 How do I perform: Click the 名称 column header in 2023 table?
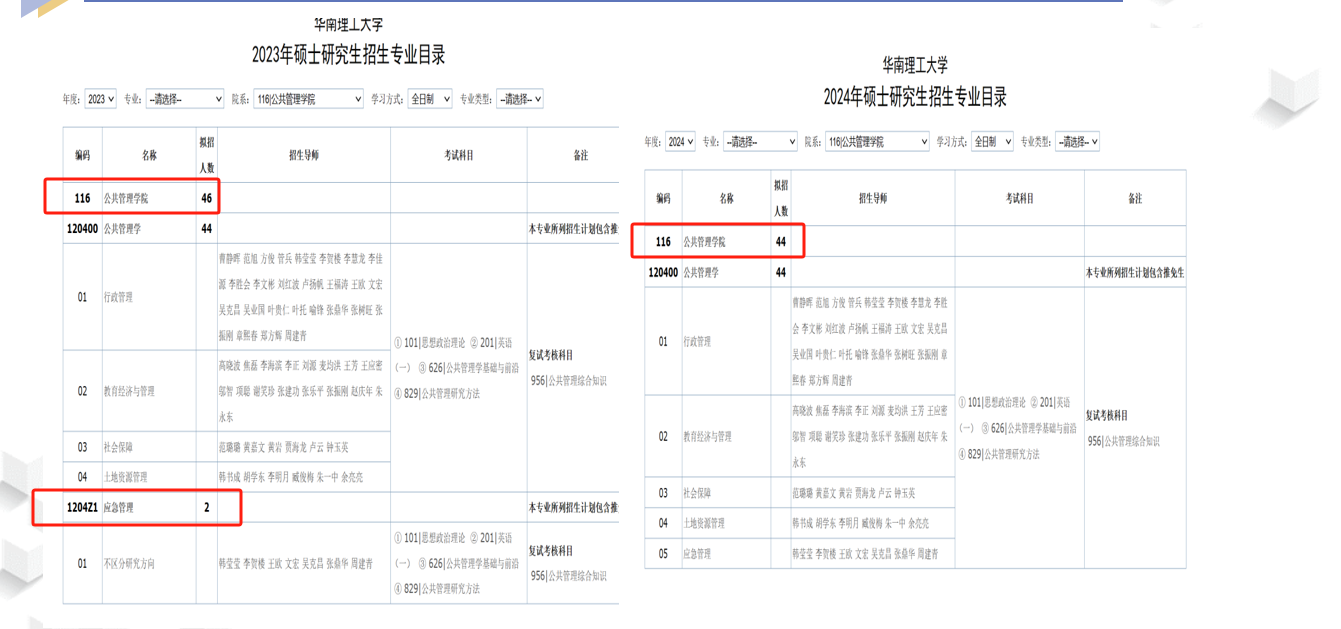[149, 155]
